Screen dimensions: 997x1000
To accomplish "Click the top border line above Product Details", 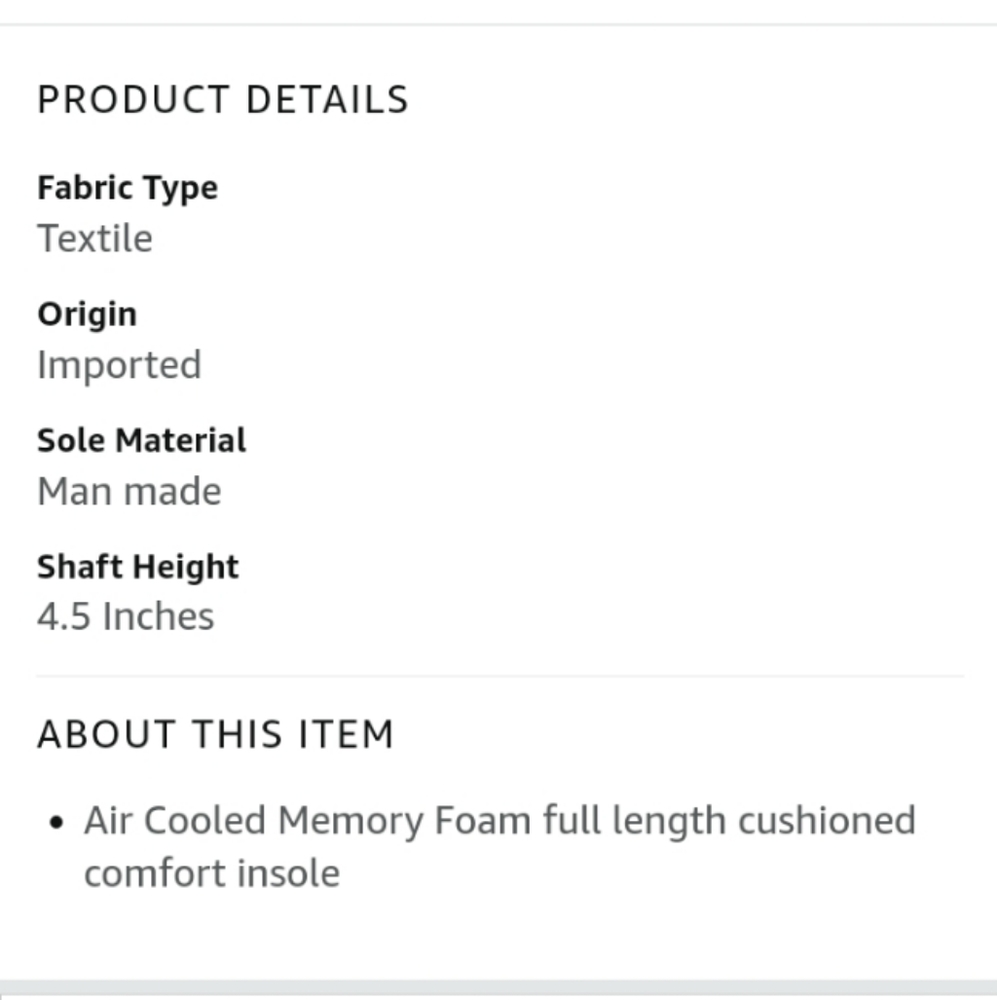I will pyautogui.click(x=498, y=24).
